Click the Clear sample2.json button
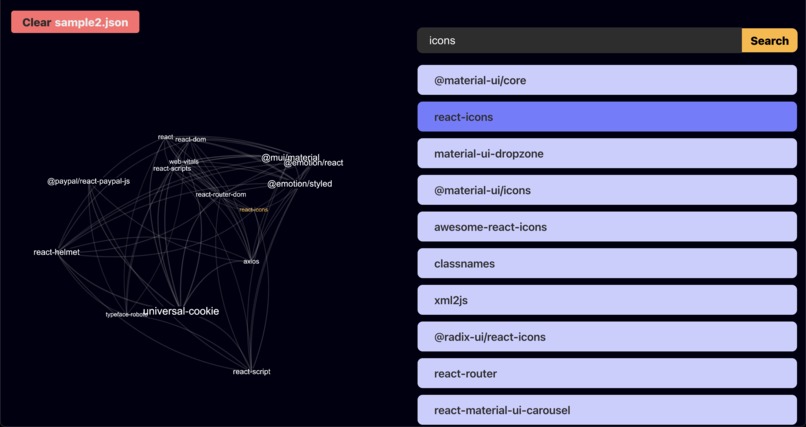The width and height of the screenshot is (806, 427). tap(75, 22)
